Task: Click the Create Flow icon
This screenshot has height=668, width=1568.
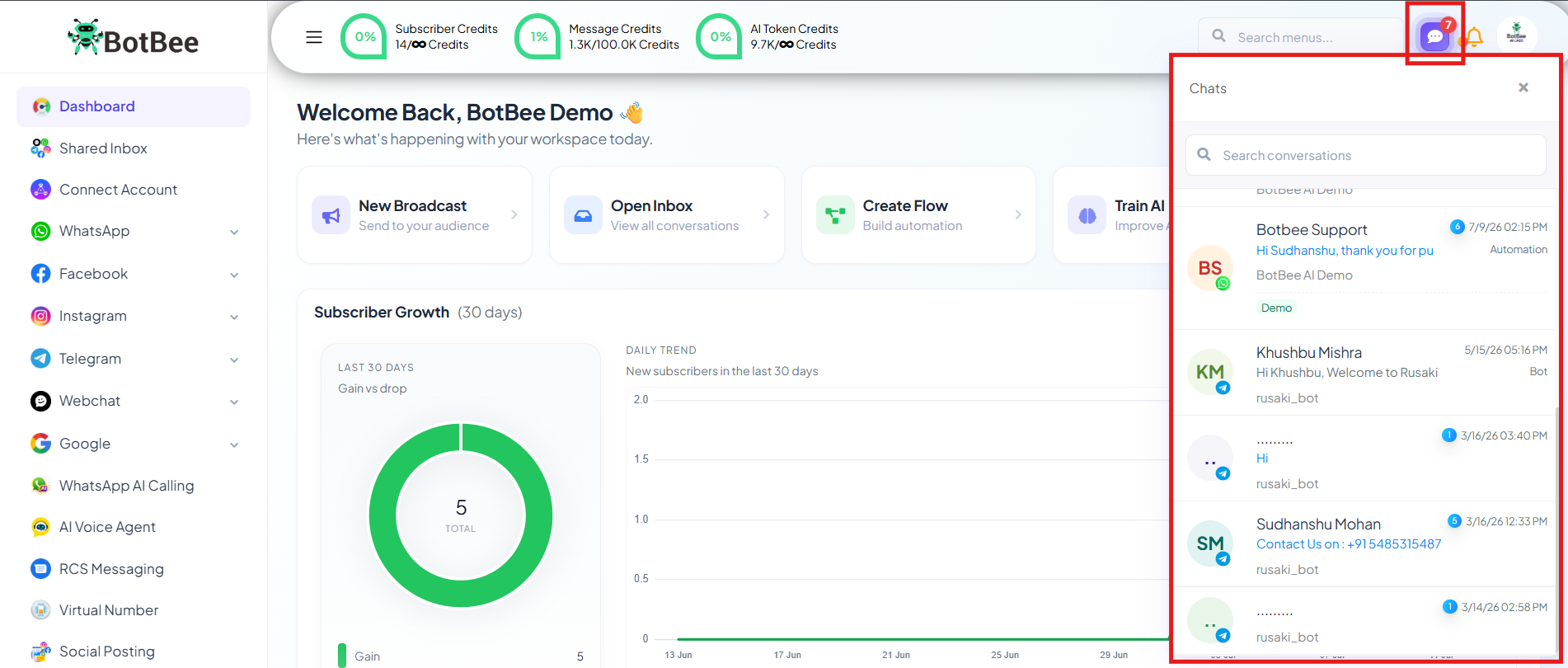Action: (x=835, y=215)
